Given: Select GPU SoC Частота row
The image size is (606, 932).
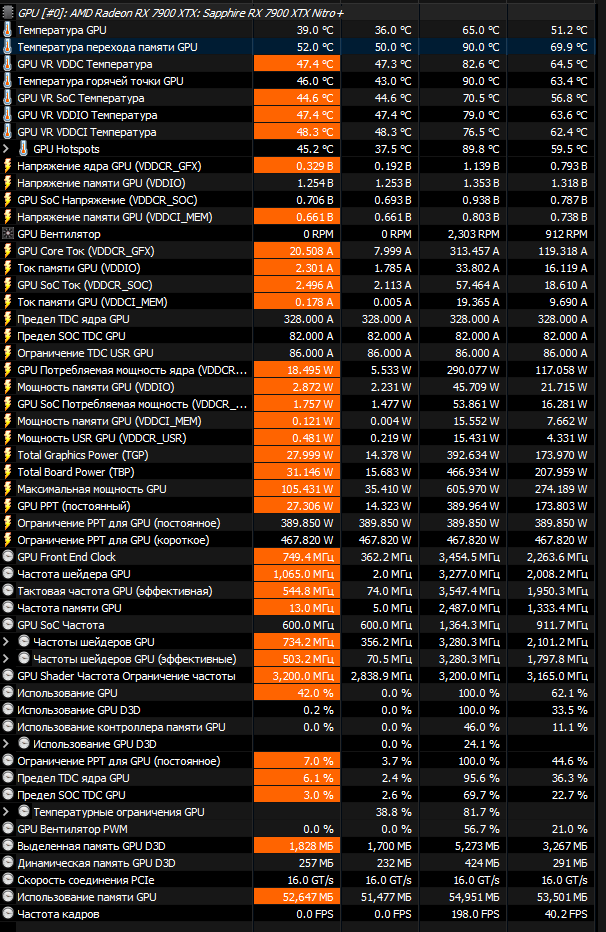Looking at the screenshot, I should [298, 625].
